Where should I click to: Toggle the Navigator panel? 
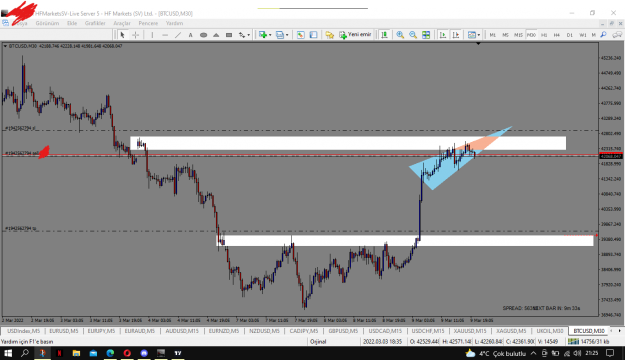[313, 35]
